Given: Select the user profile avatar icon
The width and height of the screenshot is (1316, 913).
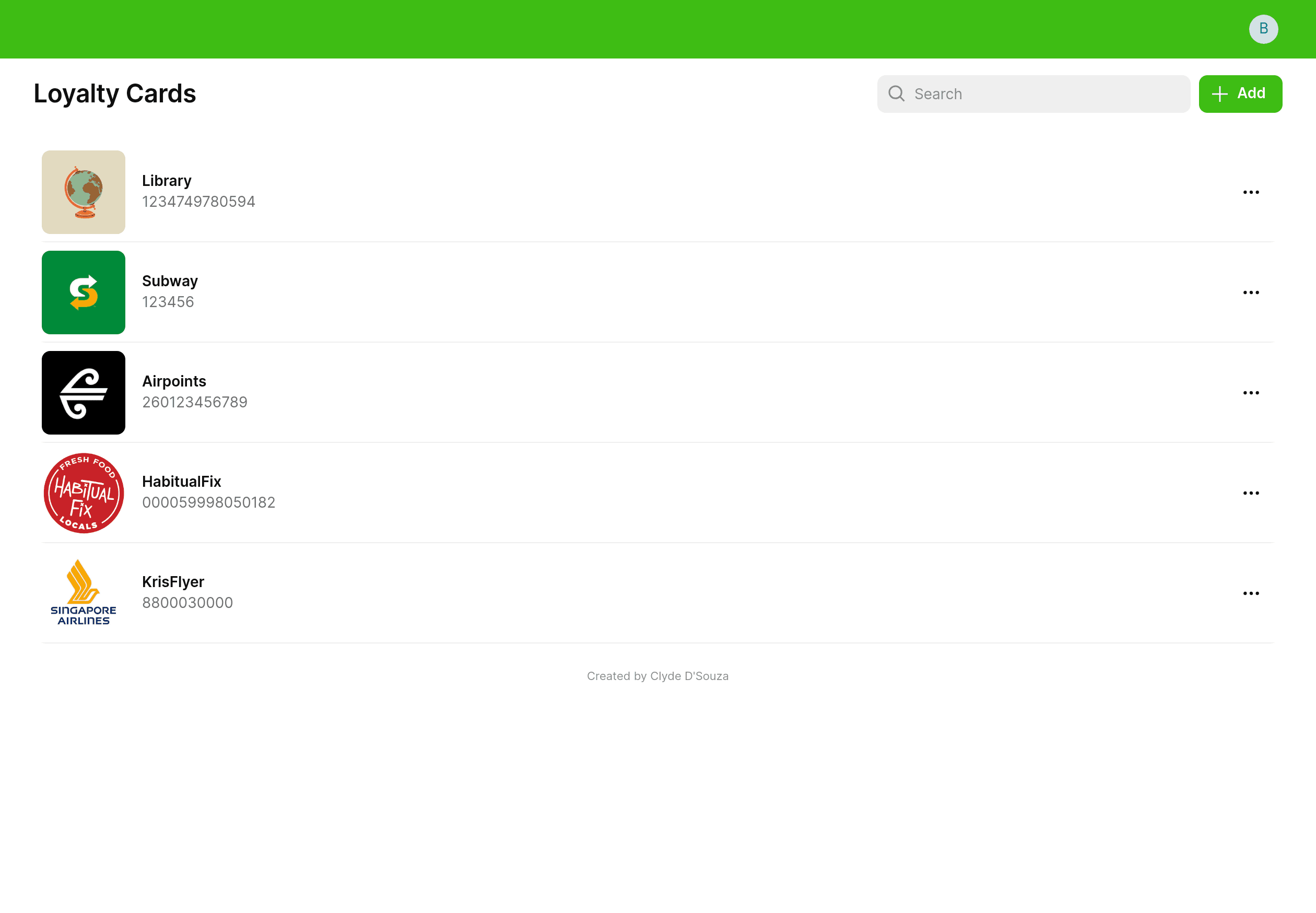Looking at the screenshot, I should [x=1264, y=28].
